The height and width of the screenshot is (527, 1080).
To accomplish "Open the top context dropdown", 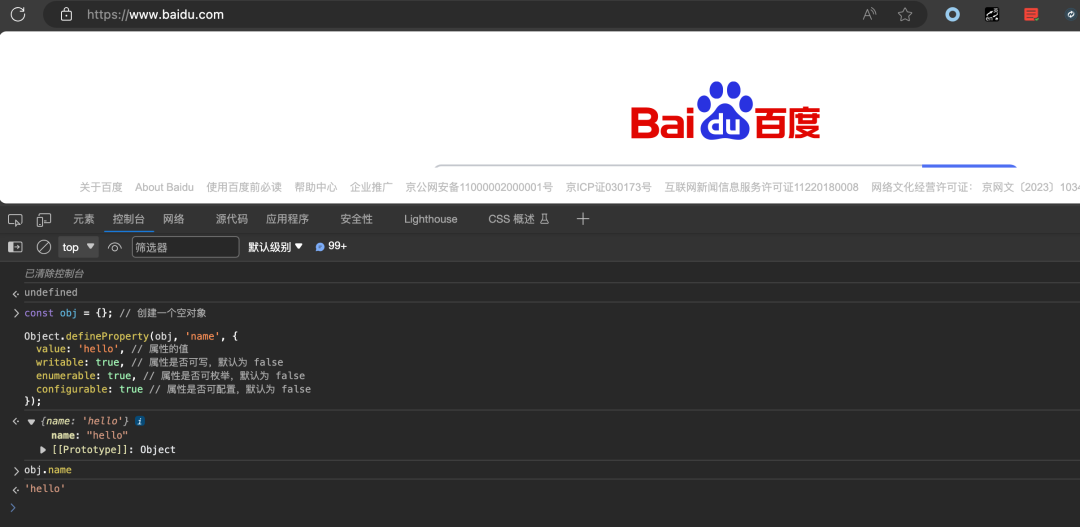I will point(79,247).
